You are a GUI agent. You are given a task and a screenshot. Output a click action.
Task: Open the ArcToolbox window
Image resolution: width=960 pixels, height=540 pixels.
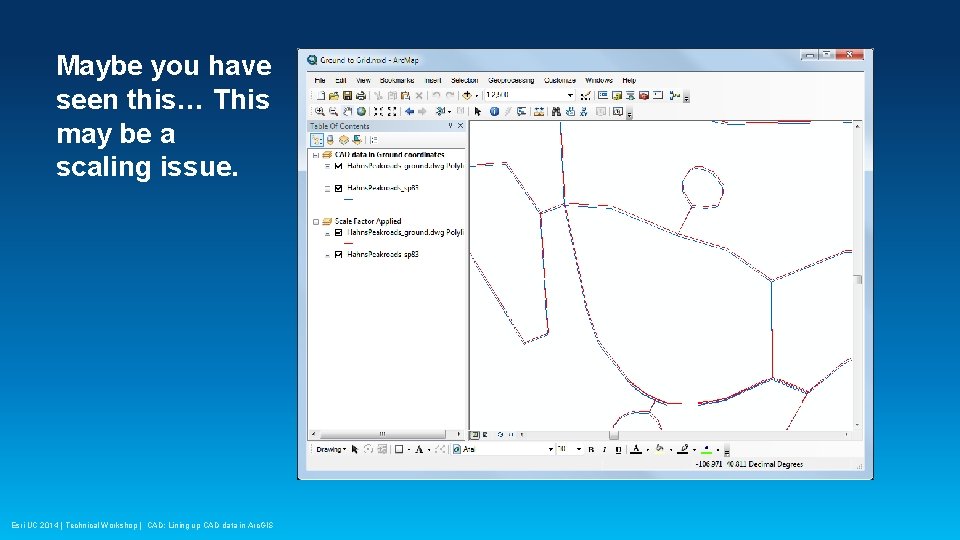[643, 96]
